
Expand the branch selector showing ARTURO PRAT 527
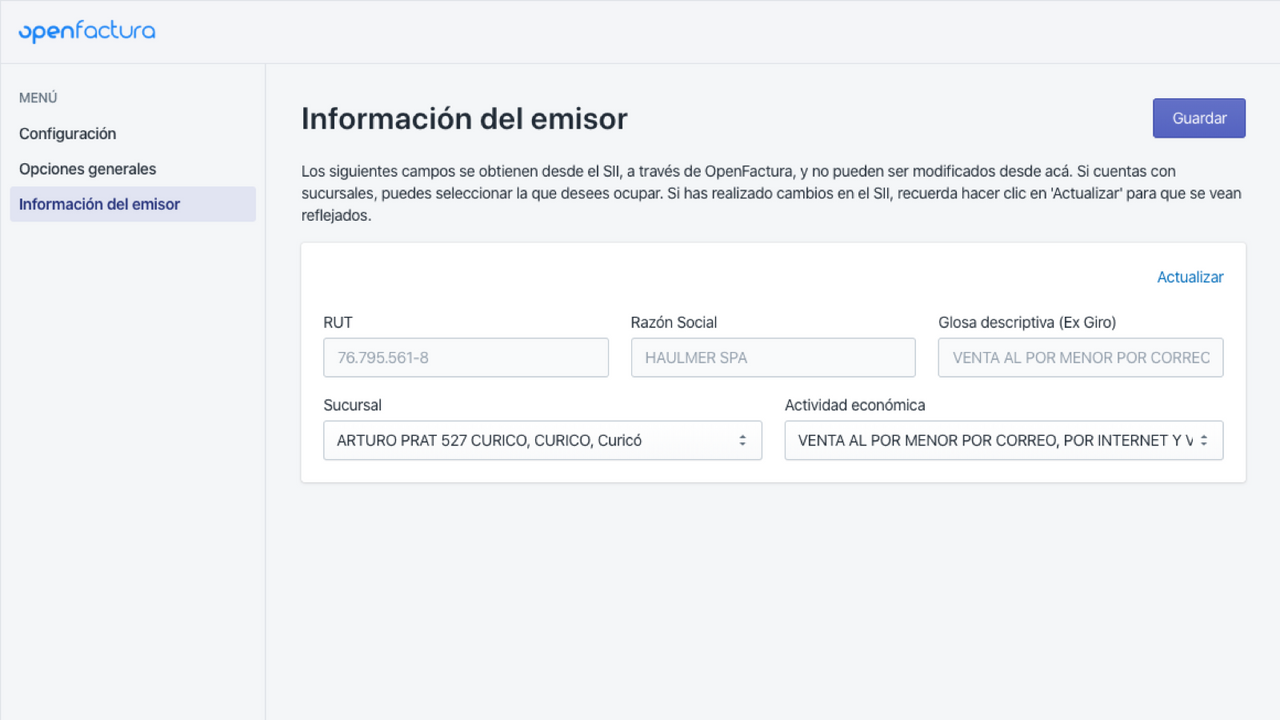click(542, 440)
